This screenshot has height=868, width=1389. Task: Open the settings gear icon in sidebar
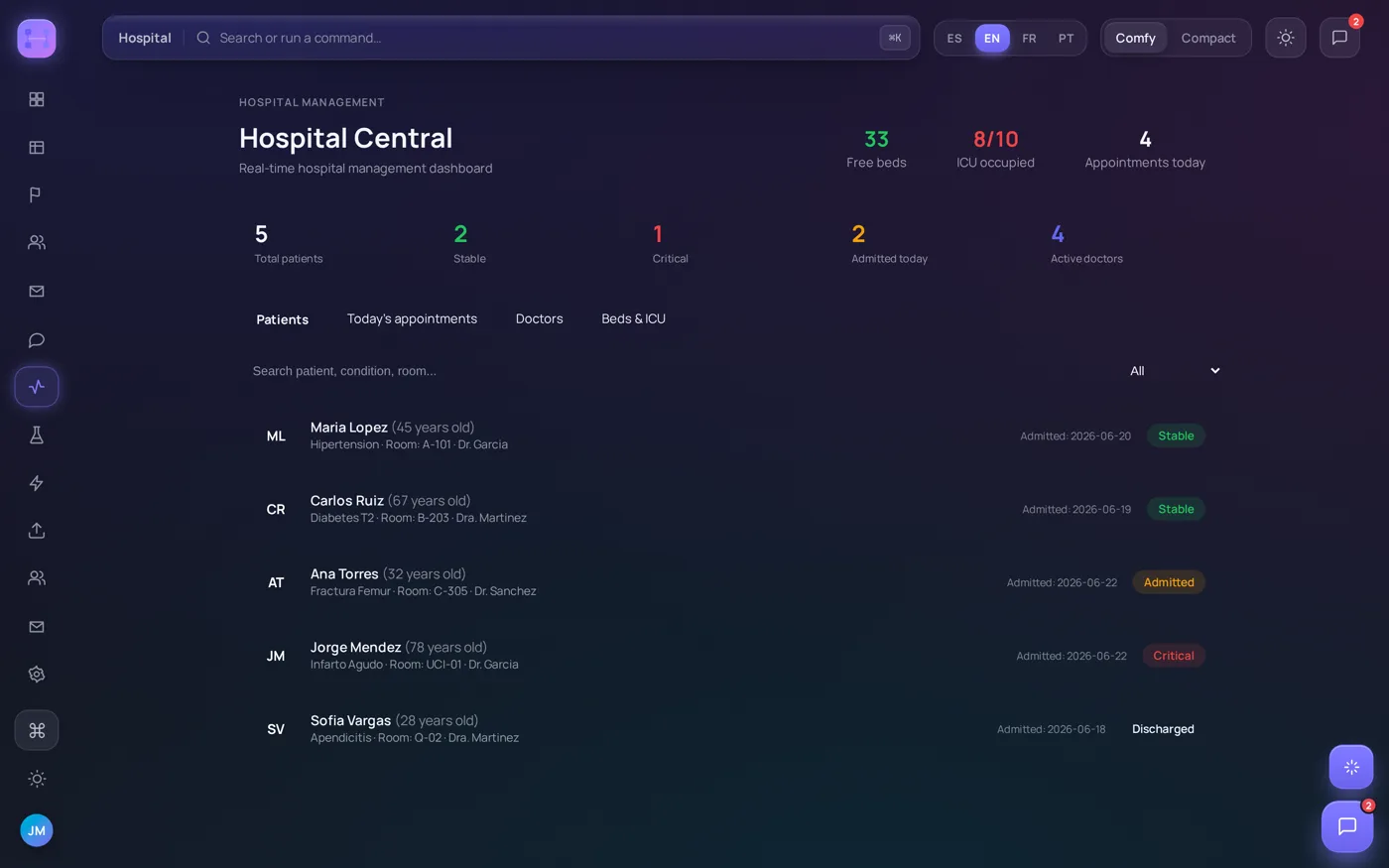coord(37,675)
